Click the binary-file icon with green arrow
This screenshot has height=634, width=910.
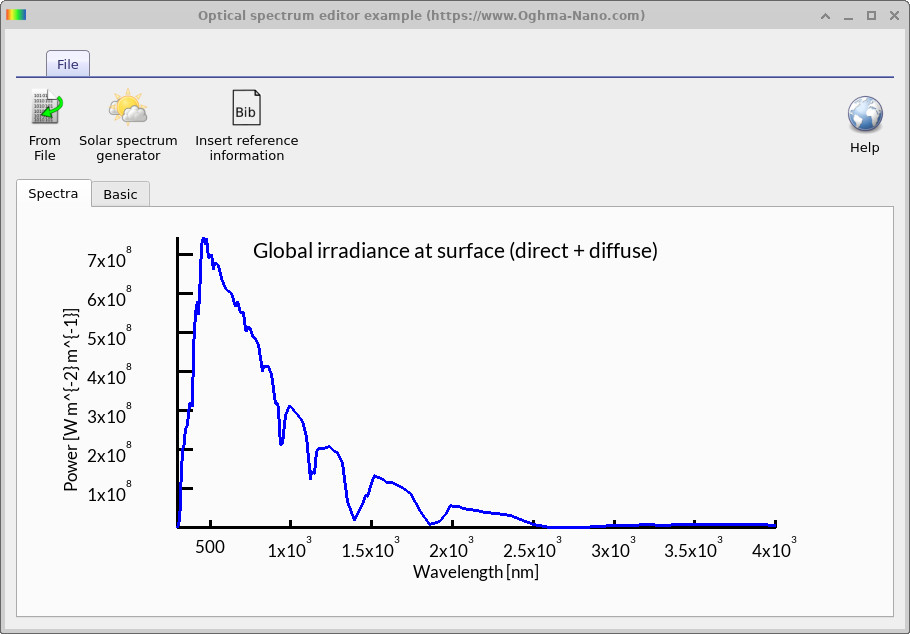pos(44,105)
